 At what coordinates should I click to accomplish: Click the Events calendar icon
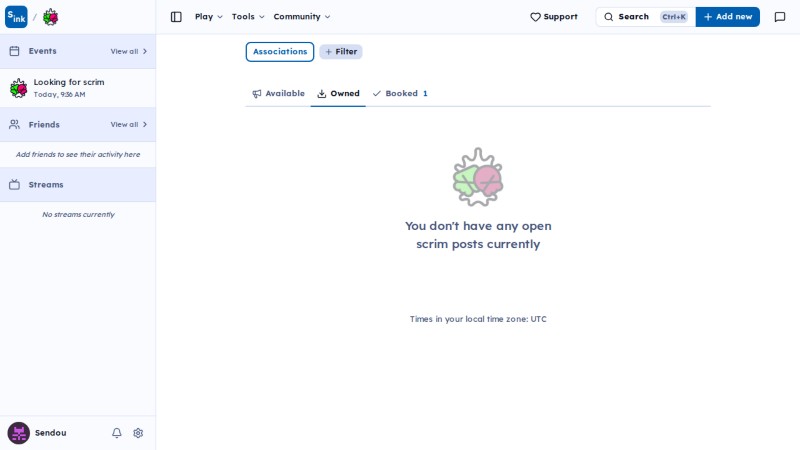[x=14, y=51]
